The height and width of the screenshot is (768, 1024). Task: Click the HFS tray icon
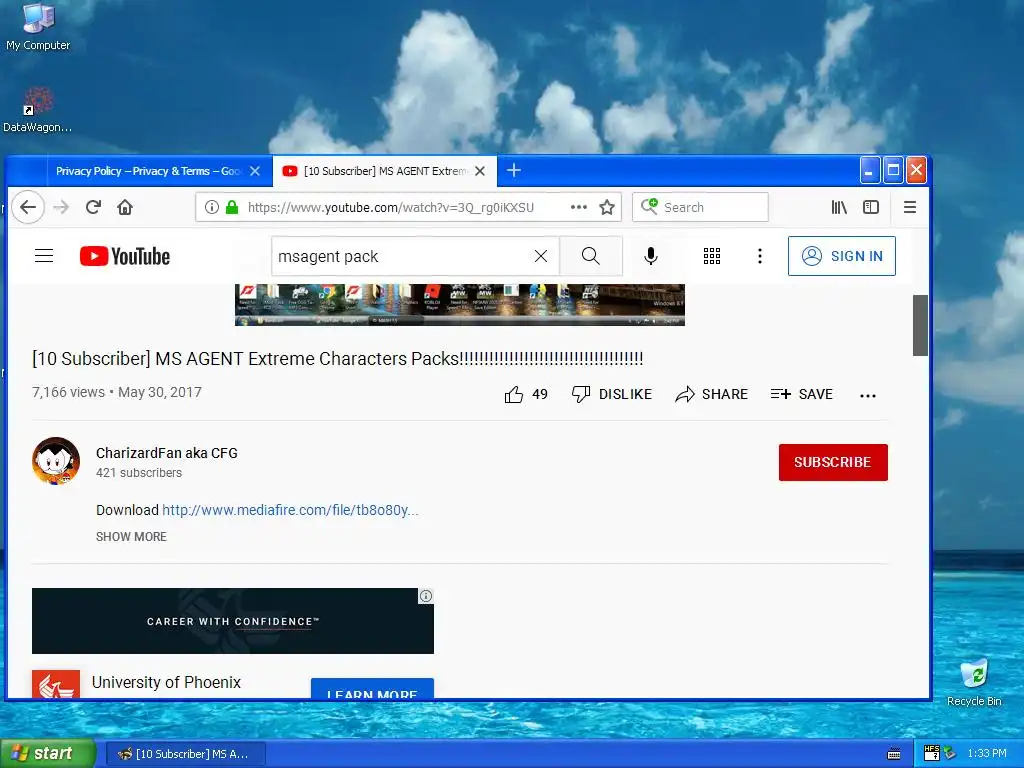point(932,753)
